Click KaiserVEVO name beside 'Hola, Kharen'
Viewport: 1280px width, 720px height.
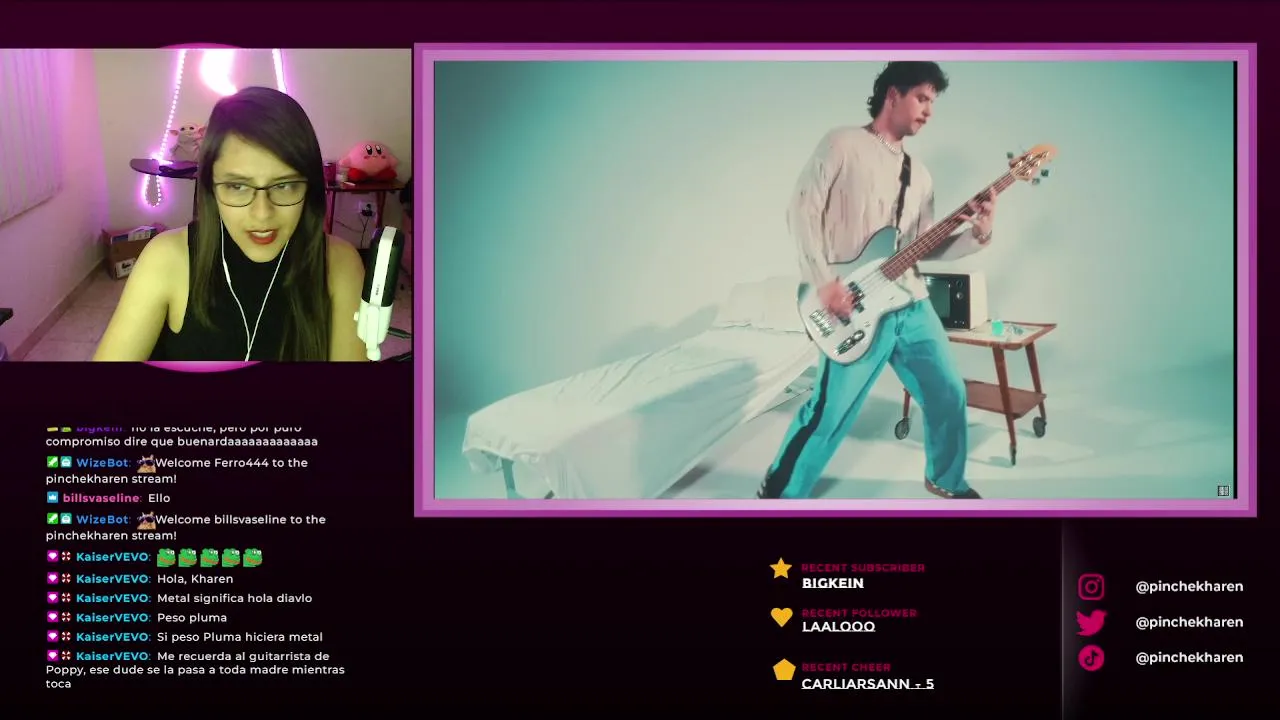(112, 579)
